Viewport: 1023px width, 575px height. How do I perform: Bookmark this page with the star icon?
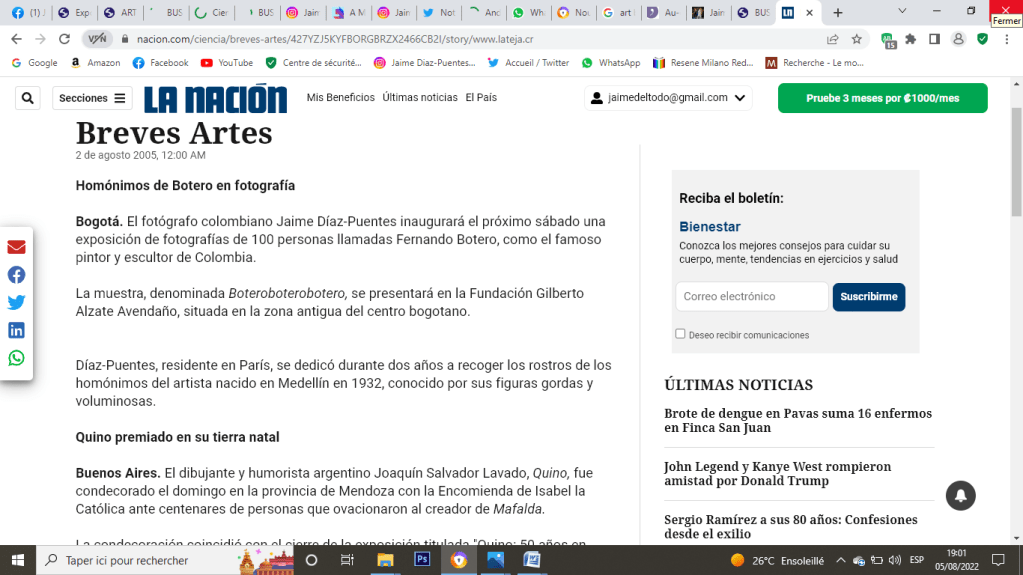coord(857,39)
